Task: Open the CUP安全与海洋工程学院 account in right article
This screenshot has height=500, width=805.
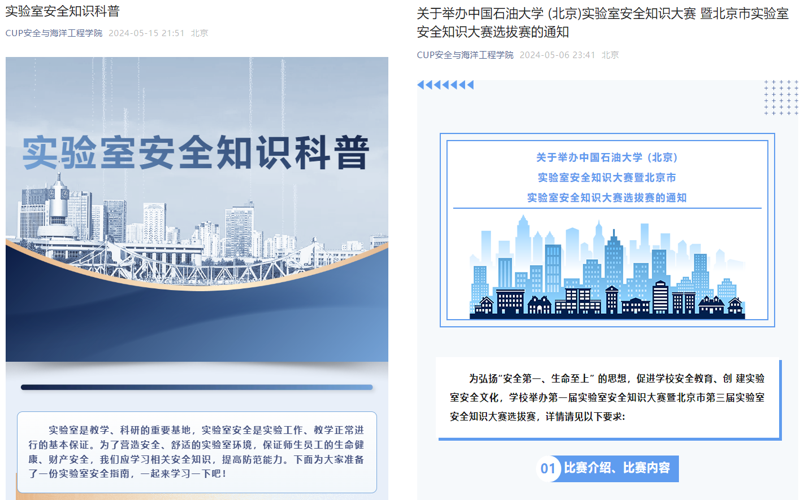Action: coord(465,55)
